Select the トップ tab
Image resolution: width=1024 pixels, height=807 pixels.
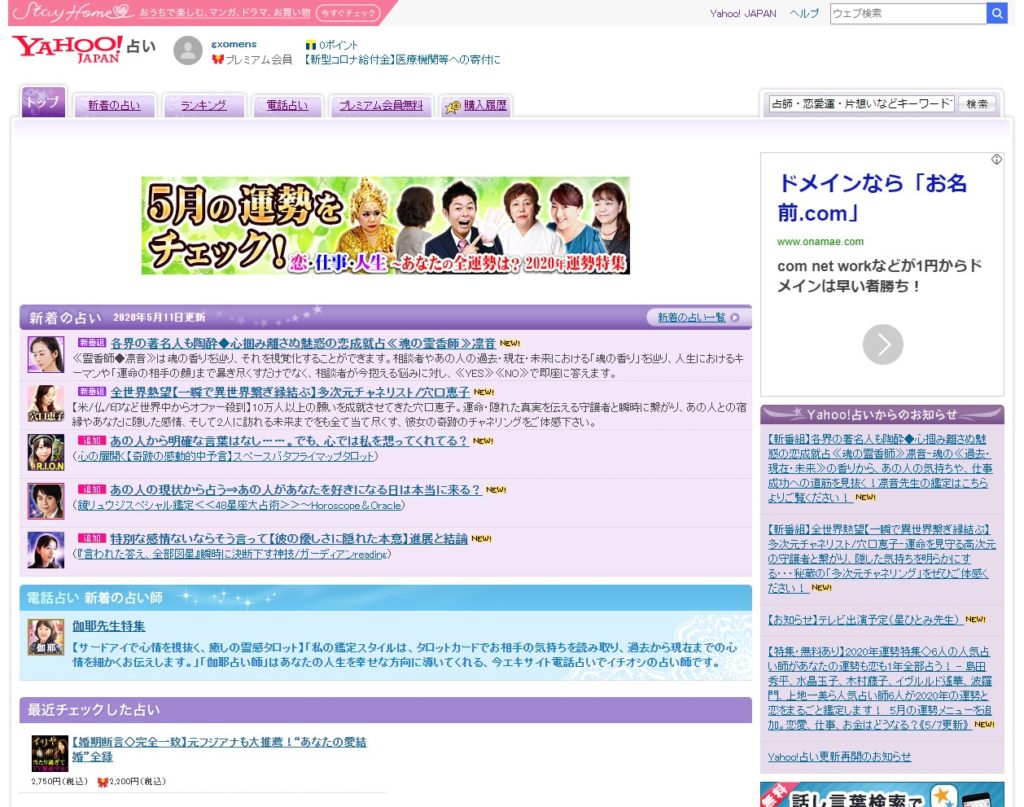pyautogui.click(x=43, y=102)
